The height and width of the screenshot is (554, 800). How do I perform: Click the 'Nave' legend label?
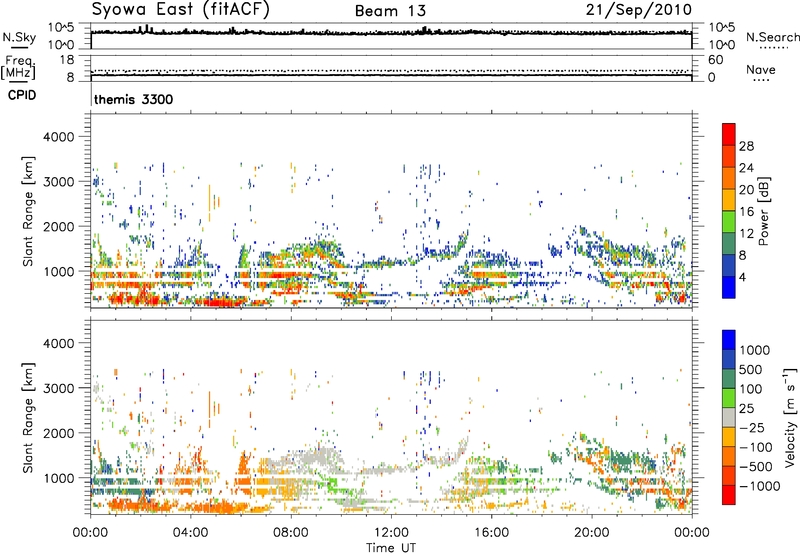point(761,69)
